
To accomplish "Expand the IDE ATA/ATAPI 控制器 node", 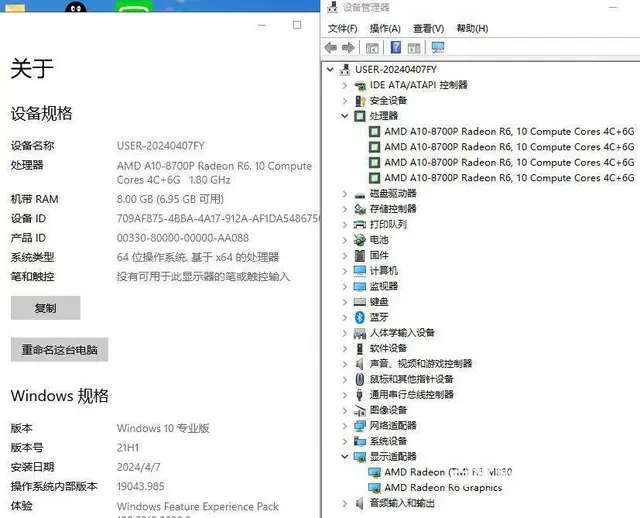I will [x=344, y=85].
